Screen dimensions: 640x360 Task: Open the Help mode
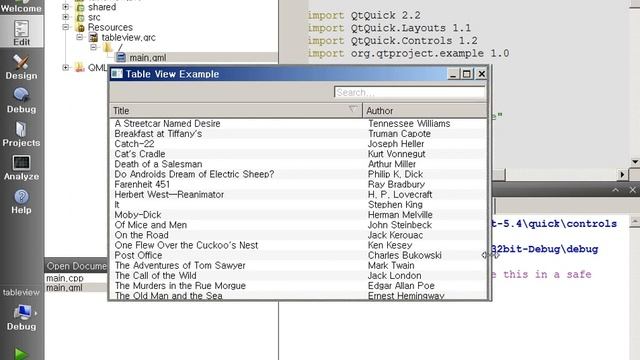tap(21, 201)
